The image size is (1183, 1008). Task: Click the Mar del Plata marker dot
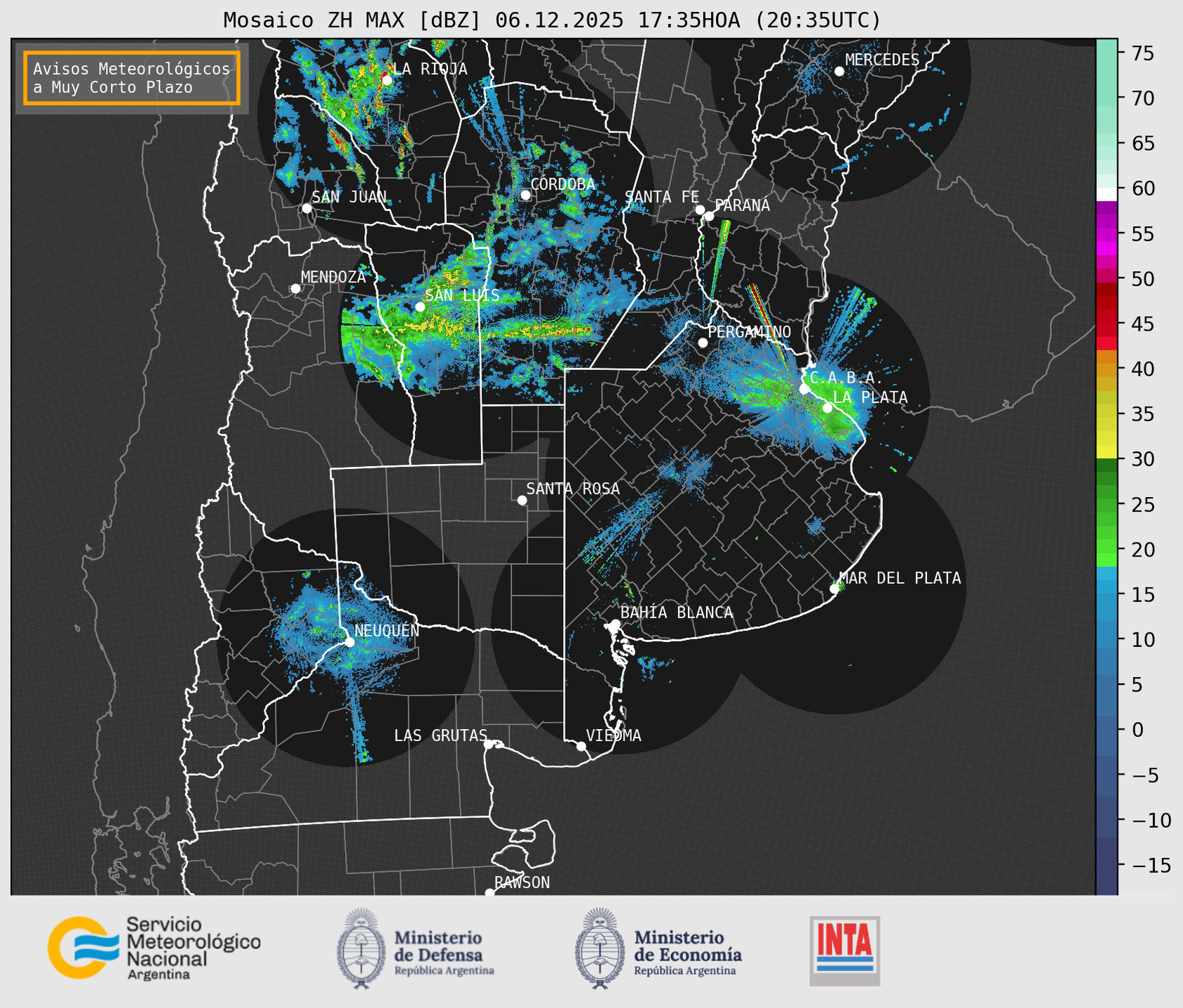(x=834, y=589)
